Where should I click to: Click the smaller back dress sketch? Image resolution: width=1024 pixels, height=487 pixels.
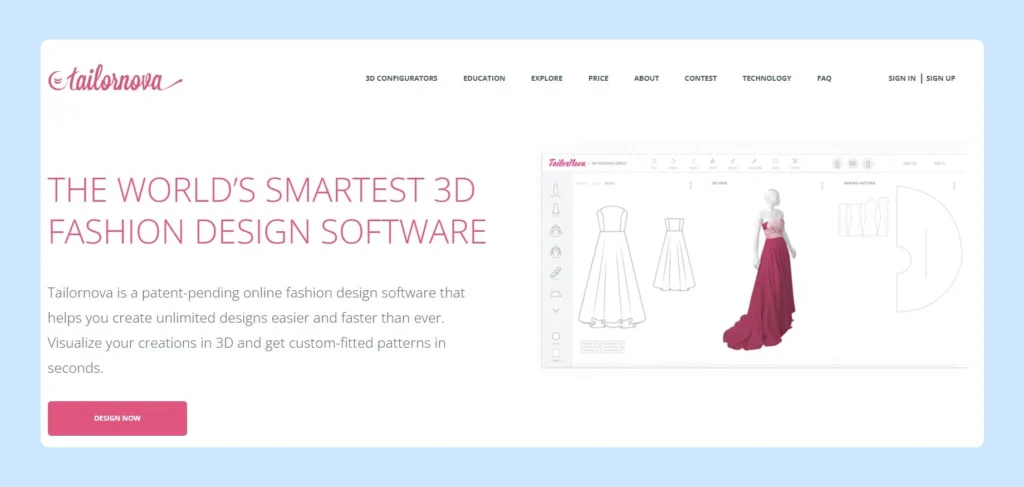pyautogui.click(x=675, y=254)
